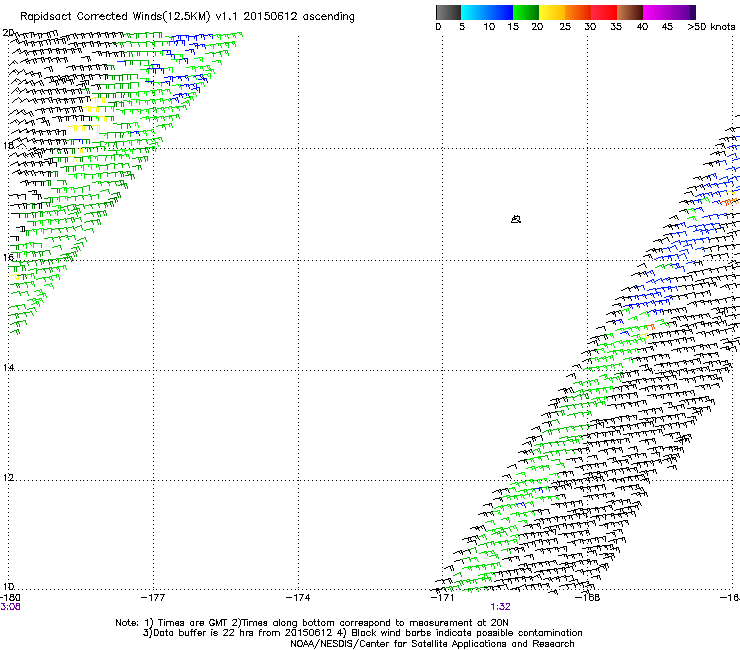Click the longitude -177 axis label
The width and height of the screenshot is (740, 650).
[153, 598]
